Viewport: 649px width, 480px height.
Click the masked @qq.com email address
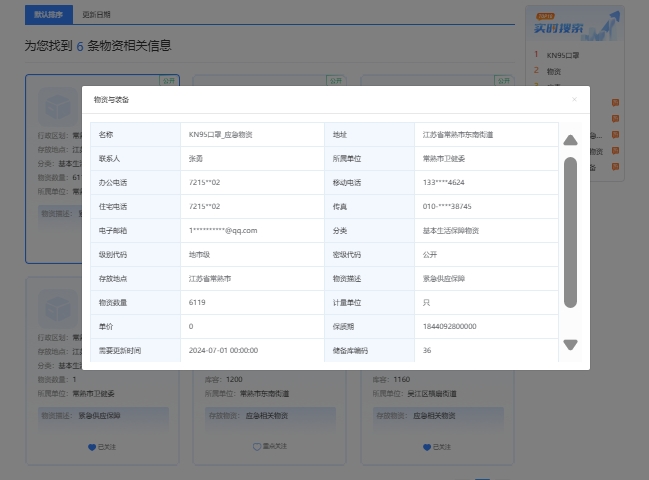pyautogui.click(x=223, y=230)
